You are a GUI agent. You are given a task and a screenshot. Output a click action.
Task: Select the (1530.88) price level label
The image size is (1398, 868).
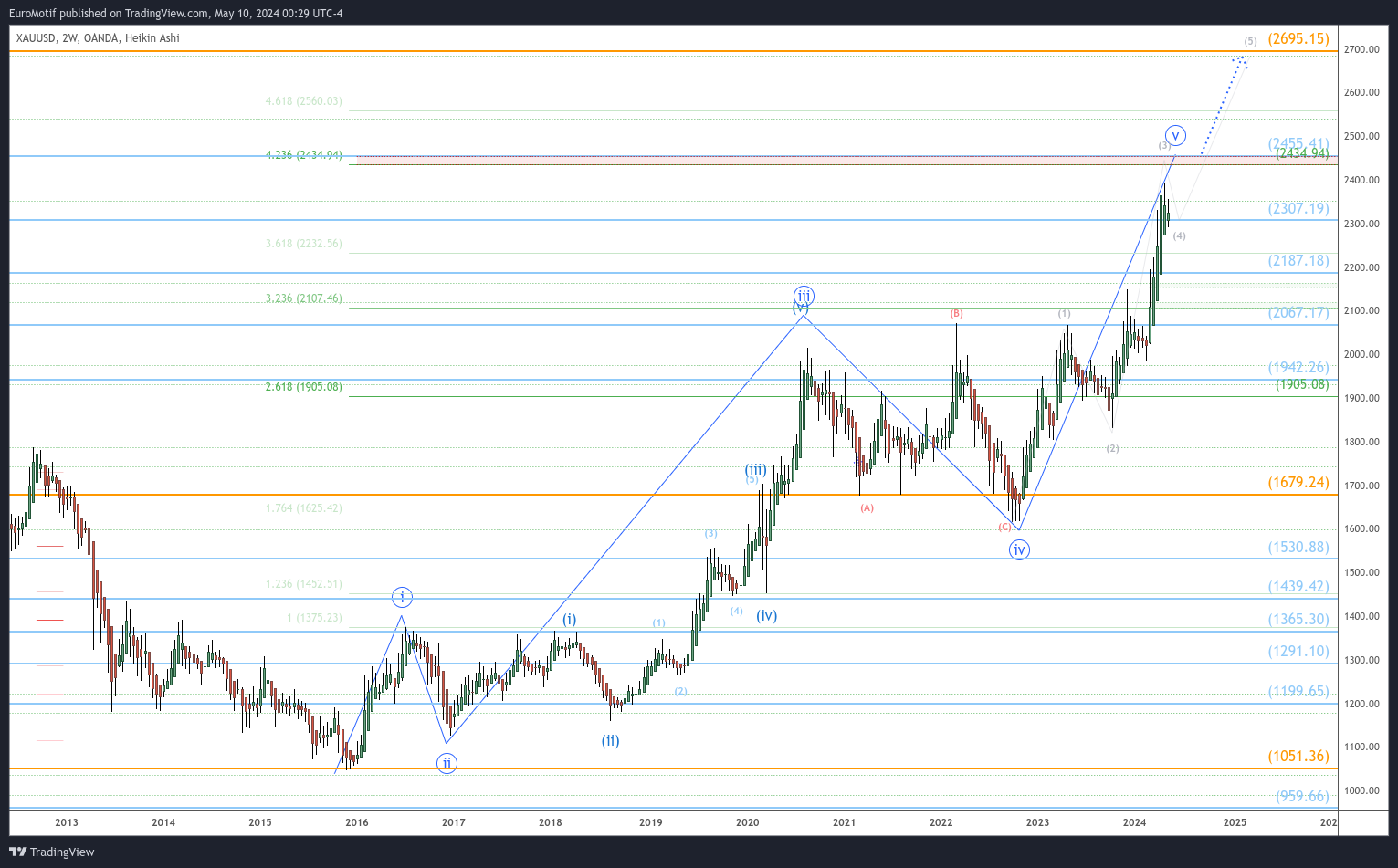[1298, 547]
